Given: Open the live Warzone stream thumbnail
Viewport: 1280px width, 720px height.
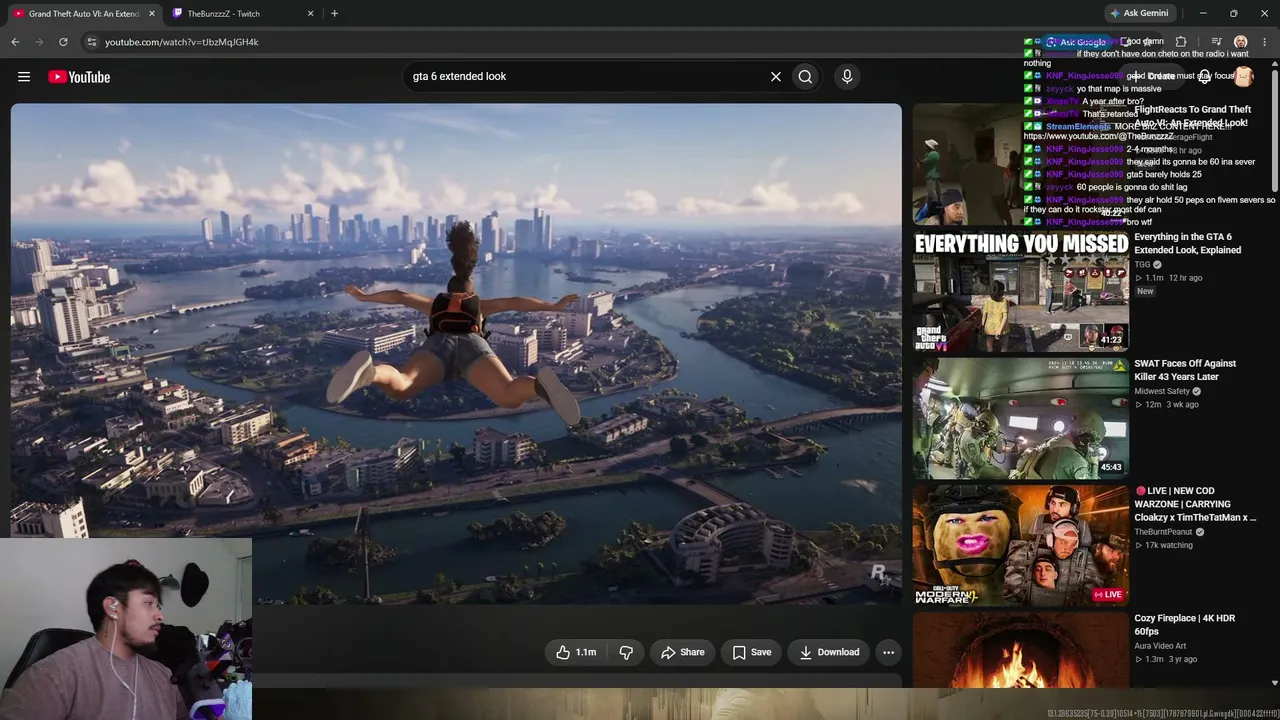Looking at the screenshot, I should (1021, 545).
